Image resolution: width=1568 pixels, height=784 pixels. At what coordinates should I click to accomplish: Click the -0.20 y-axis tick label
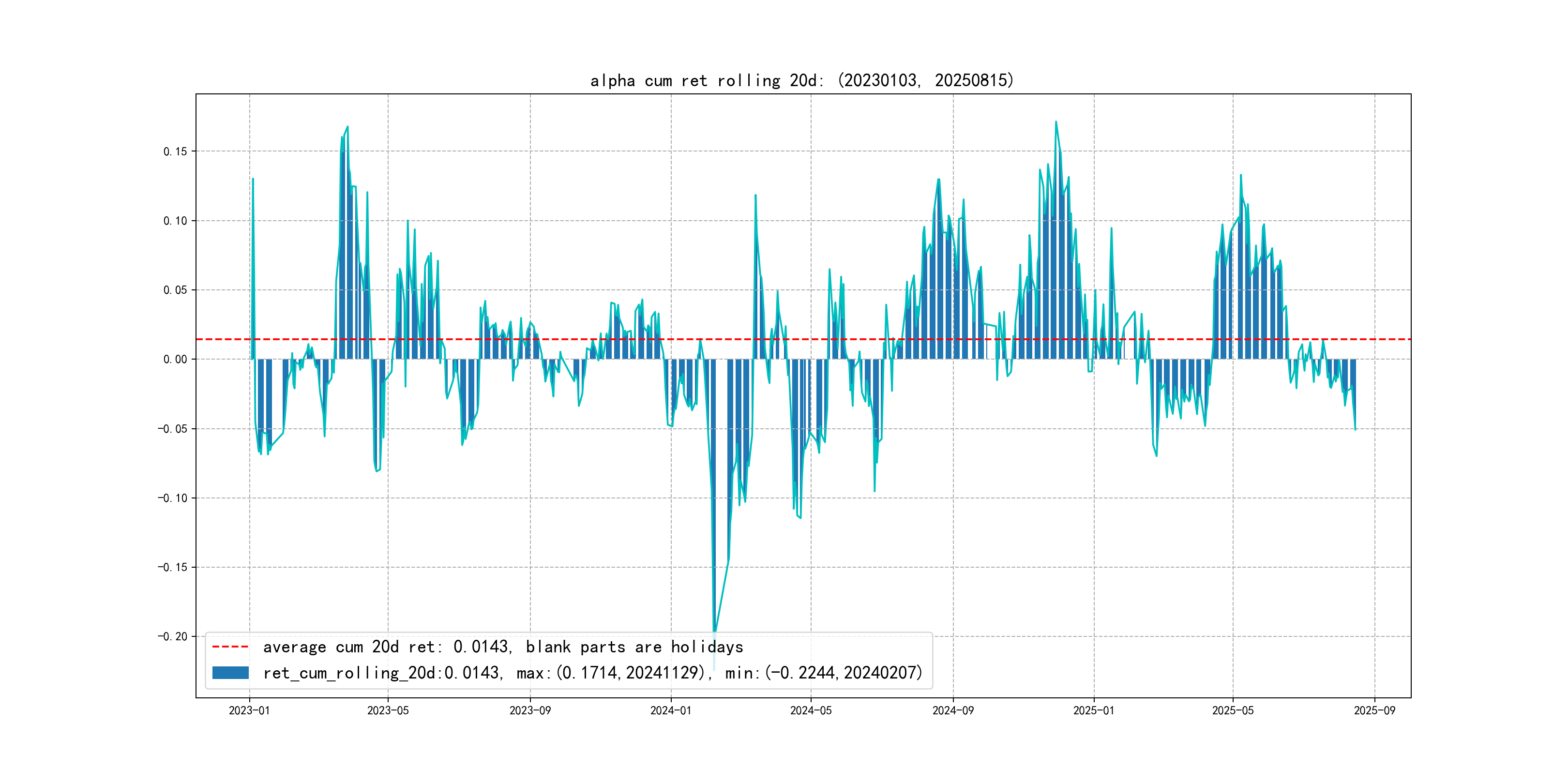coord(172,637)
